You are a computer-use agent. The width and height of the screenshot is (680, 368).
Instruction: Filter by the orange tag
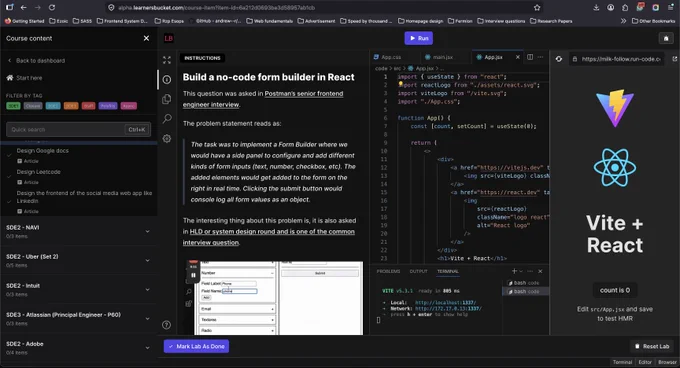click(x=71, y=106)
